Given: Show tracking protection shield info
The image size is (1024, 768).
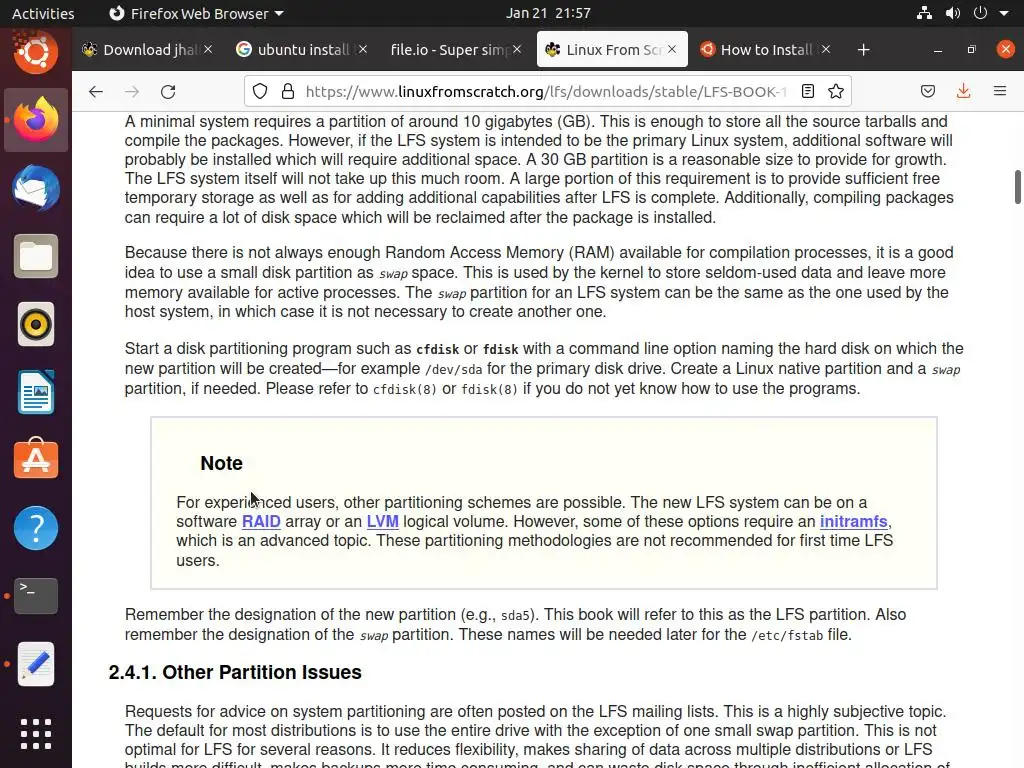Looking at the screenshot, I should [260, 91].
